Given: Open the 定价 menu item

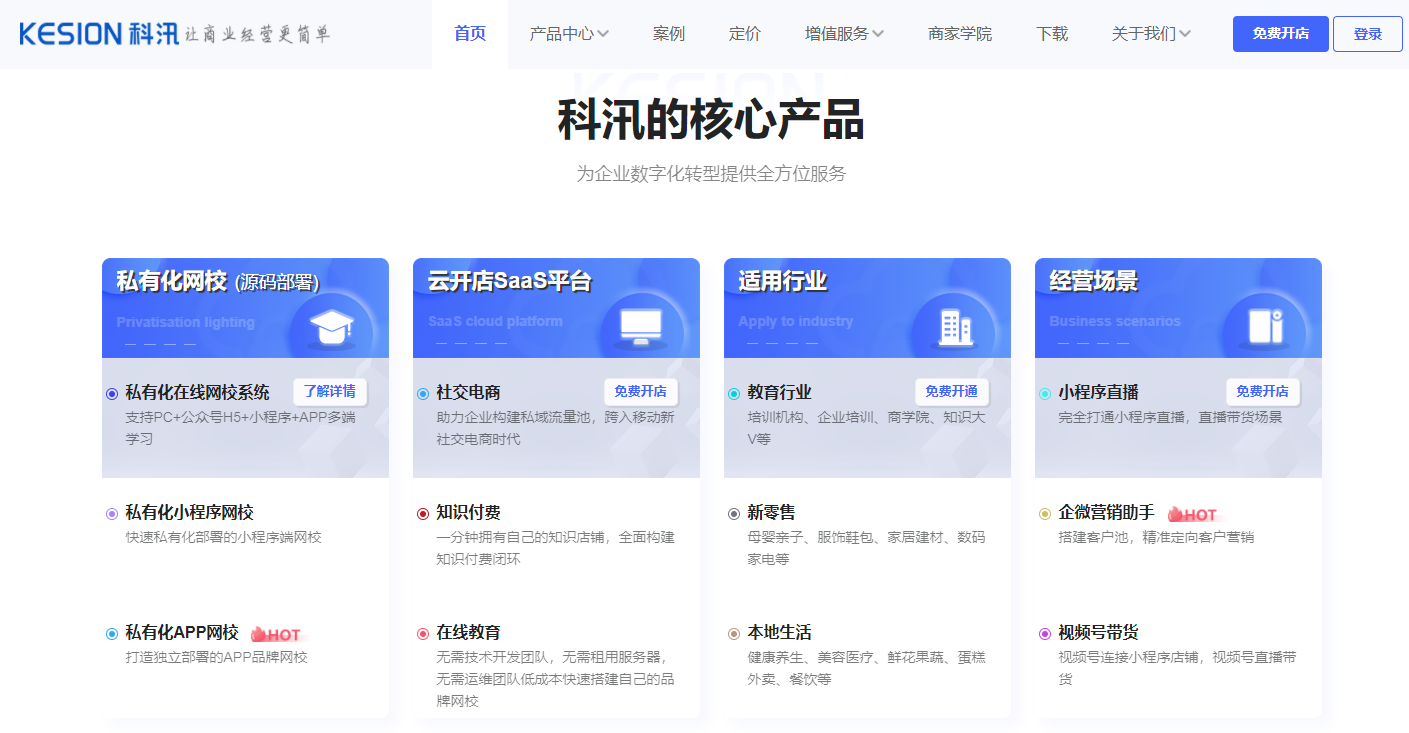Looking at the screenshot, I should 745,34.
